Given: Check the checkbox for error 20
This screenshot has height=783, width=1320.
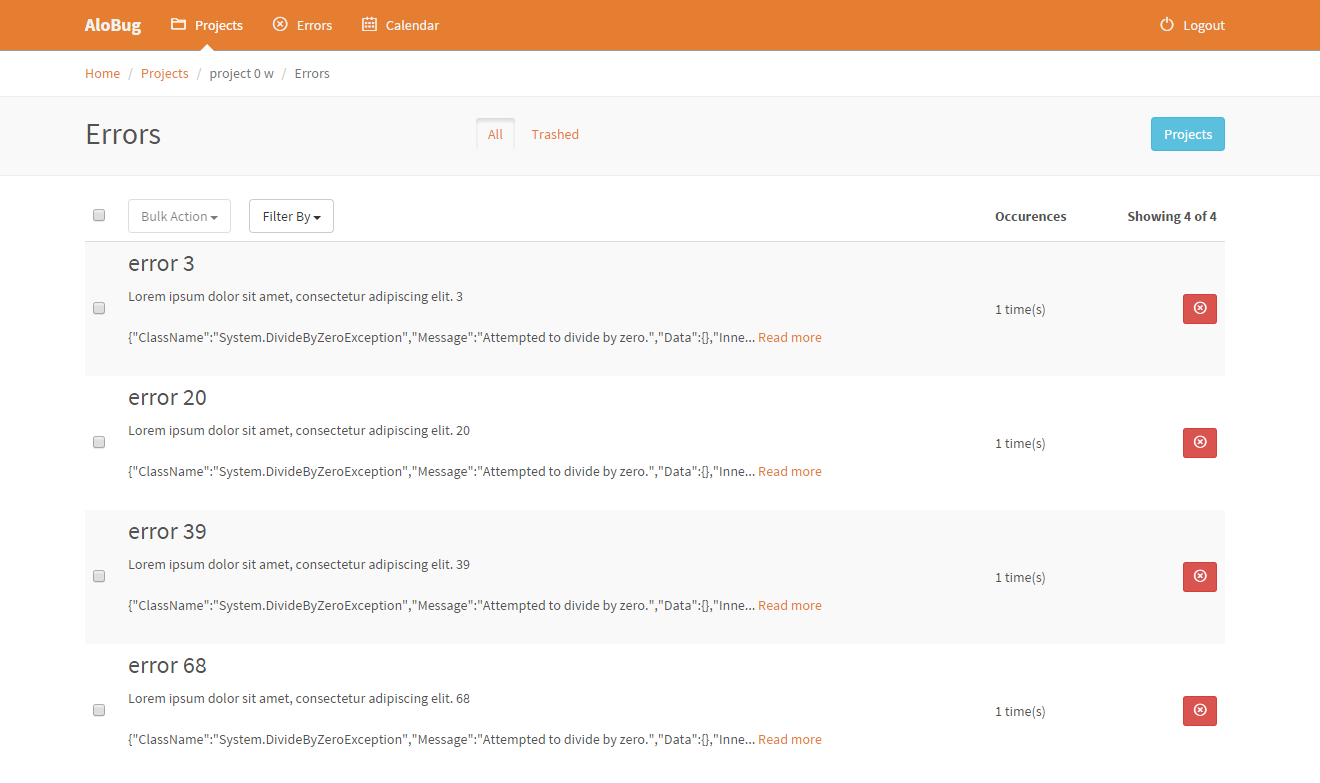Looking at the screenshot, I should (x=99, y=442).
